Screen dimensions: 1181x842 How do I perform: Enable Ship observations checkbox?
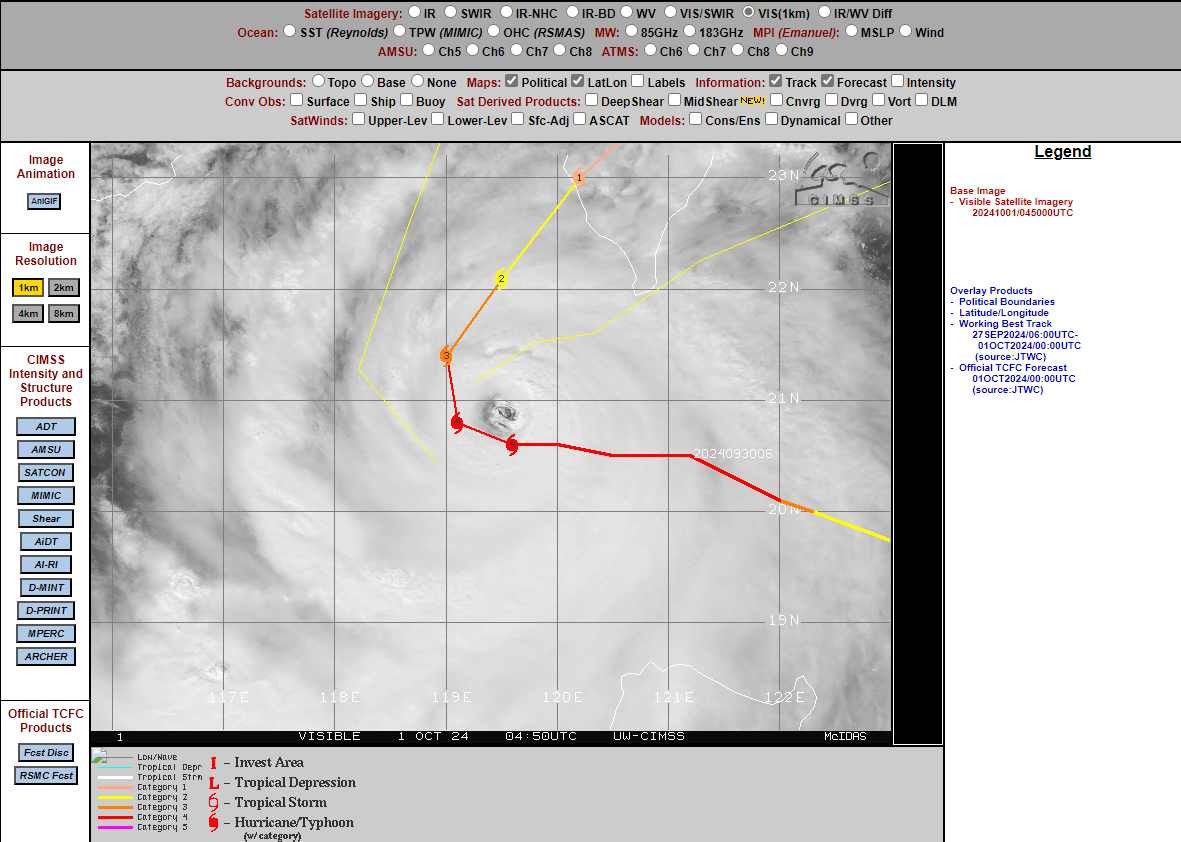[361, 99]
